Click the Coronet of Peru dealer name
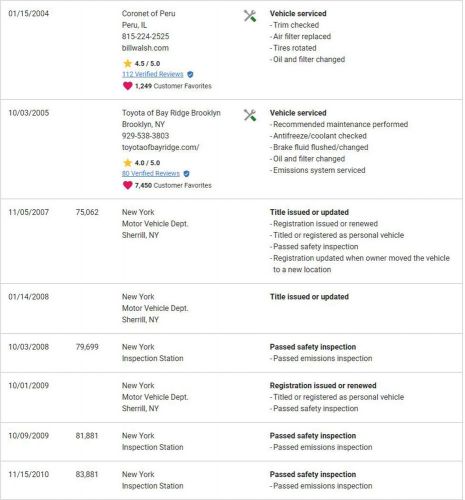Viewport: 465px width, 500px height. pyautogui.click(x=149, y=14)
